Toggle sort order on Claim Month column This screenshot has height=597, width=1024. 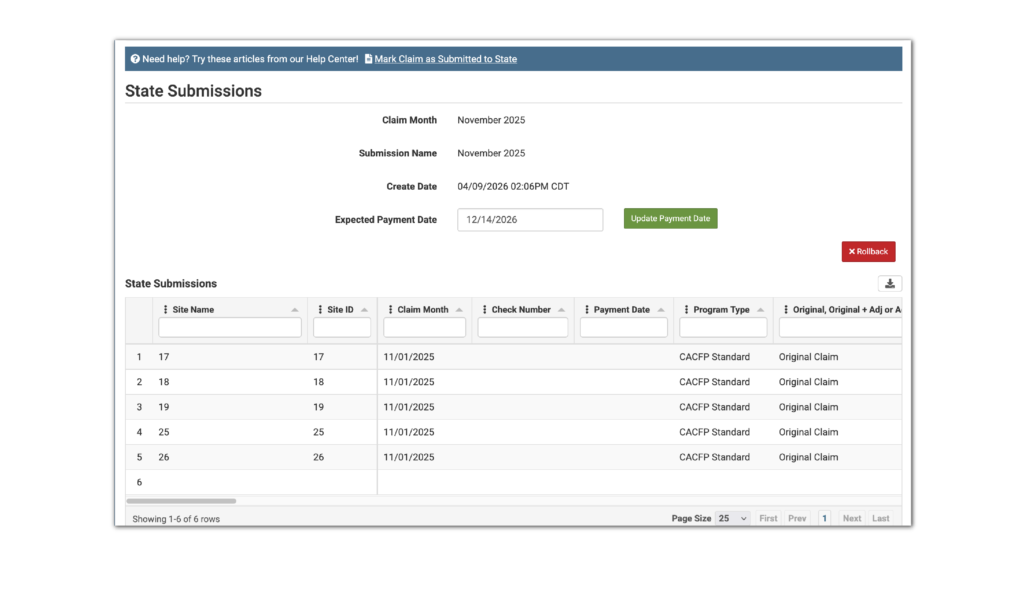458,308
